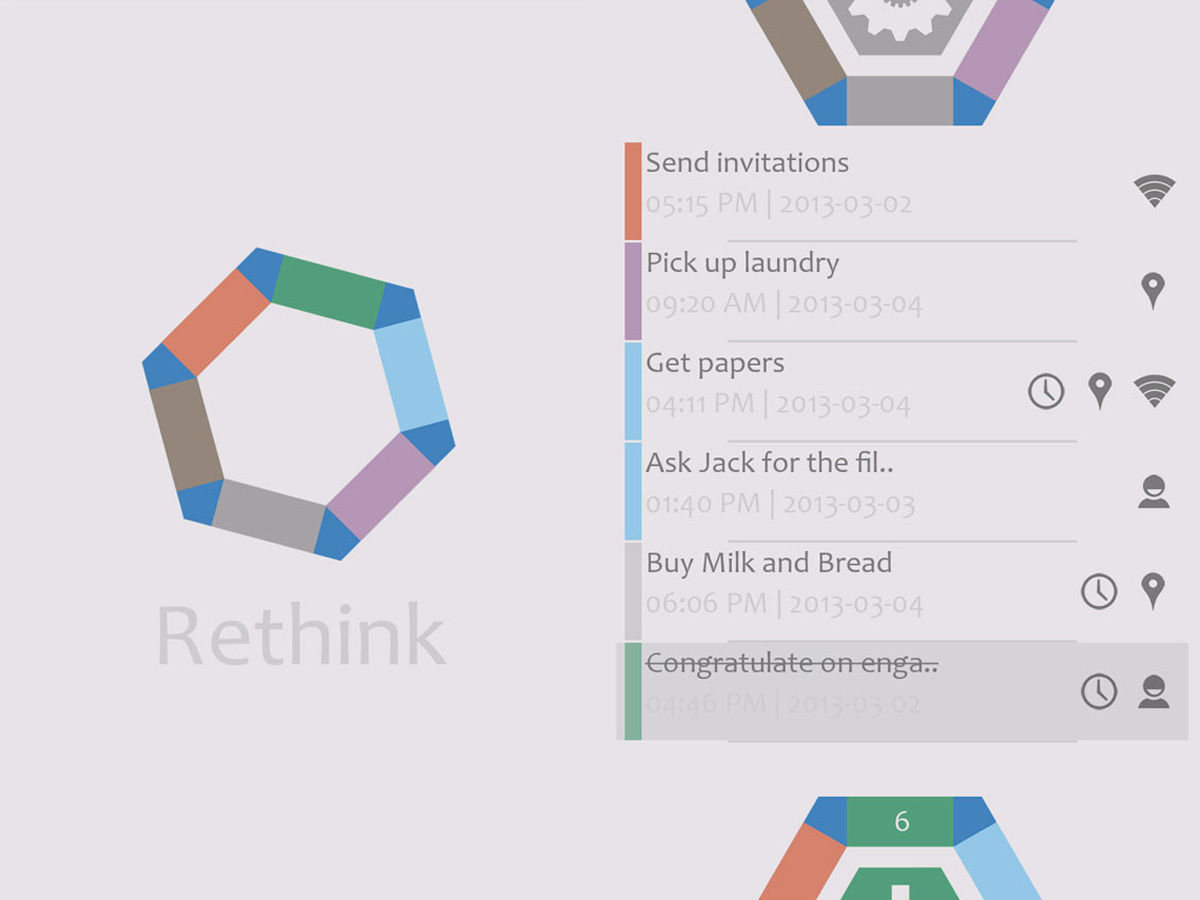Screen dimensions: 1200x900
Task: Select the Buy Milk and Bread task
Action: click(850, 591)
